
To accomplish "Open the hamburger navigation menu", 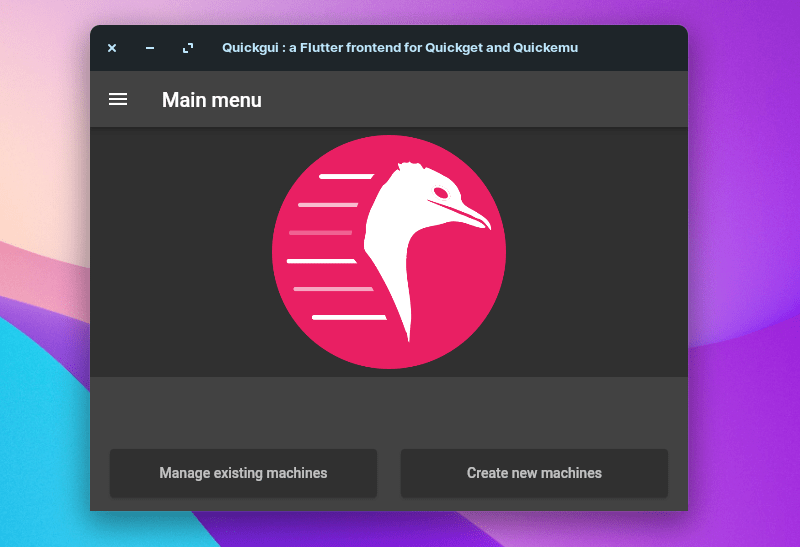I will [118, 99].
